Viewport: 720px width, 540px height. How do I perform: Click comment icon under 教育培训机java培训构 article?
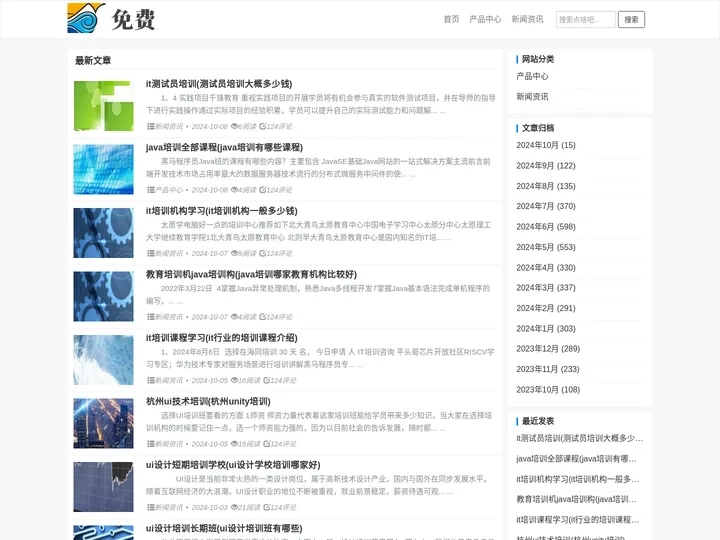tap(262, 317)
